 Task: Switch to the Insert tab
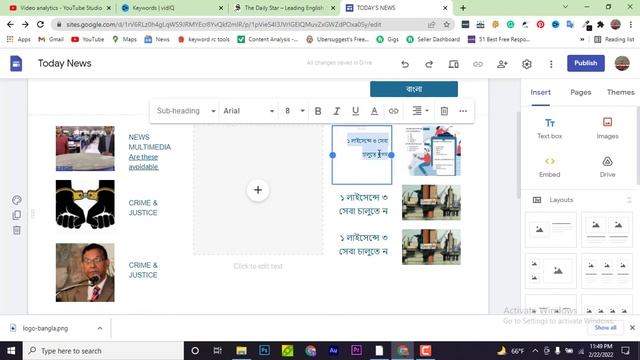[x=540, y=93]
